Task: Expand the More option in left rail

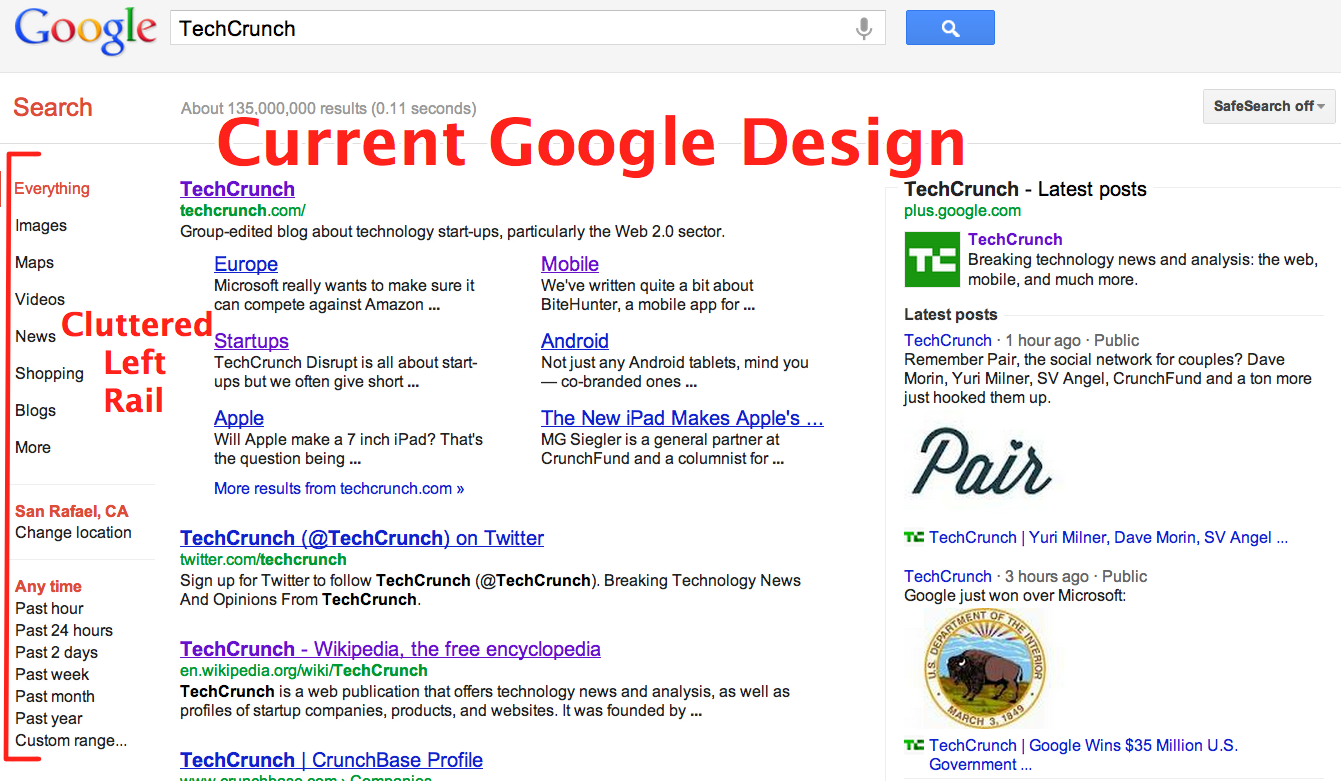Action: pyautogui.click(x=33, y=447)
